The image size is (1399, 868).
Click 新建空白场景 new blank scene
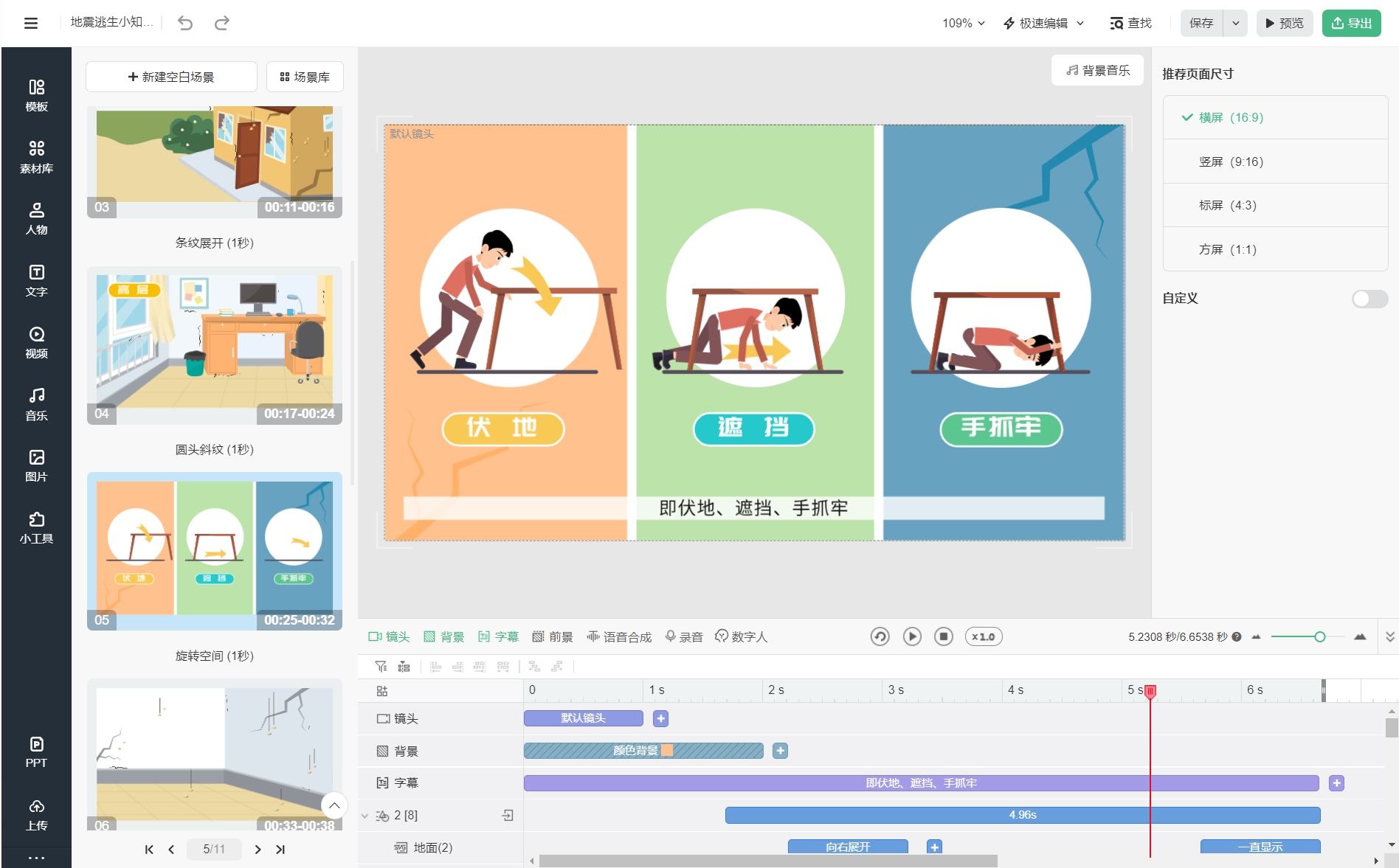point(171,77)
